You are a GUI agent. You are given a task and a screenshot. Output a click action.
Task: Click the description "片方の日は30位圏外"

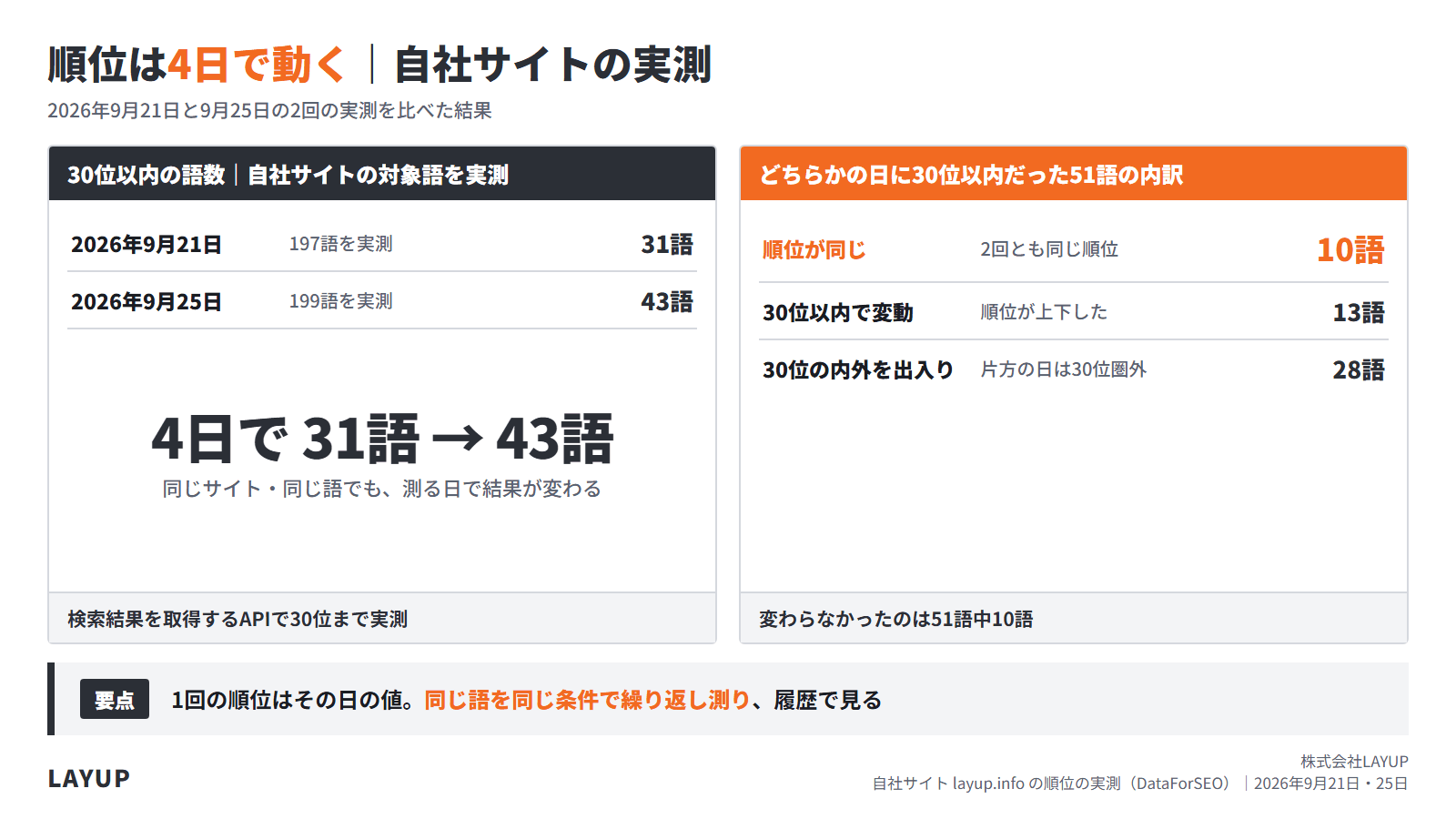pos(1063,369)
